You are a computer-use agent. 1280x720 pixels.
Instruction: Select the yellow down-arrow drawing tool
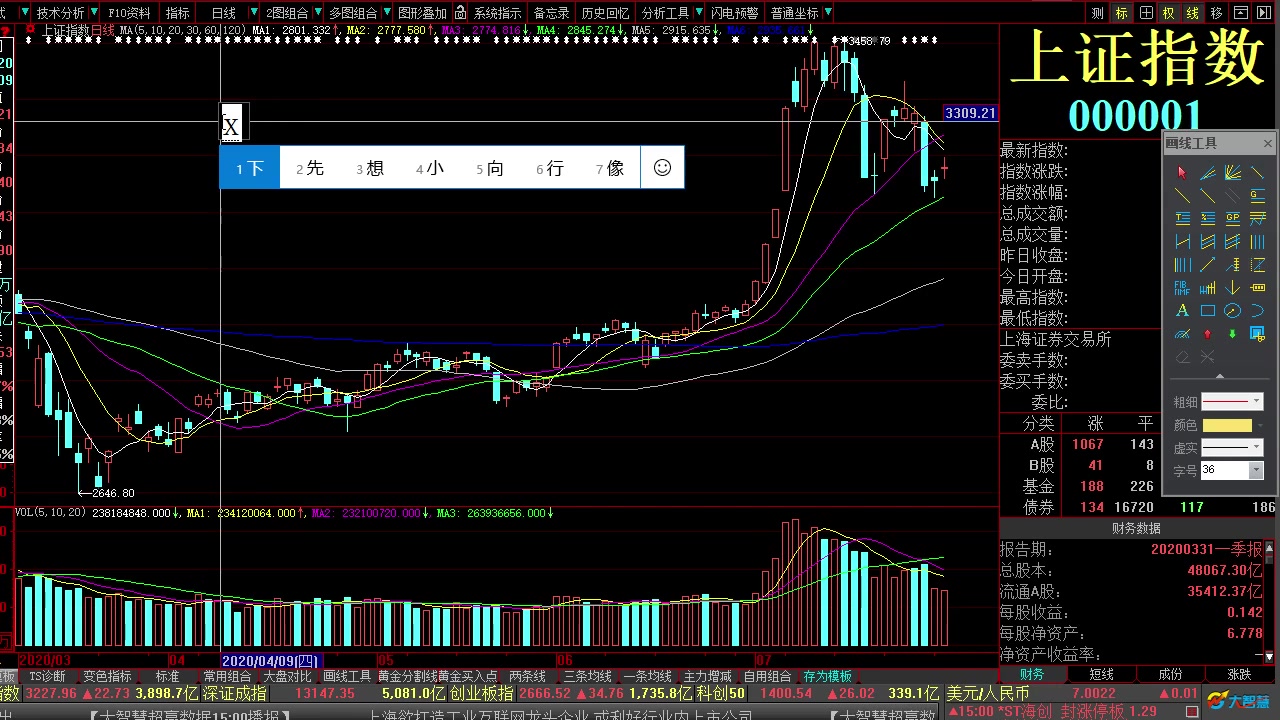(1233, 287)
